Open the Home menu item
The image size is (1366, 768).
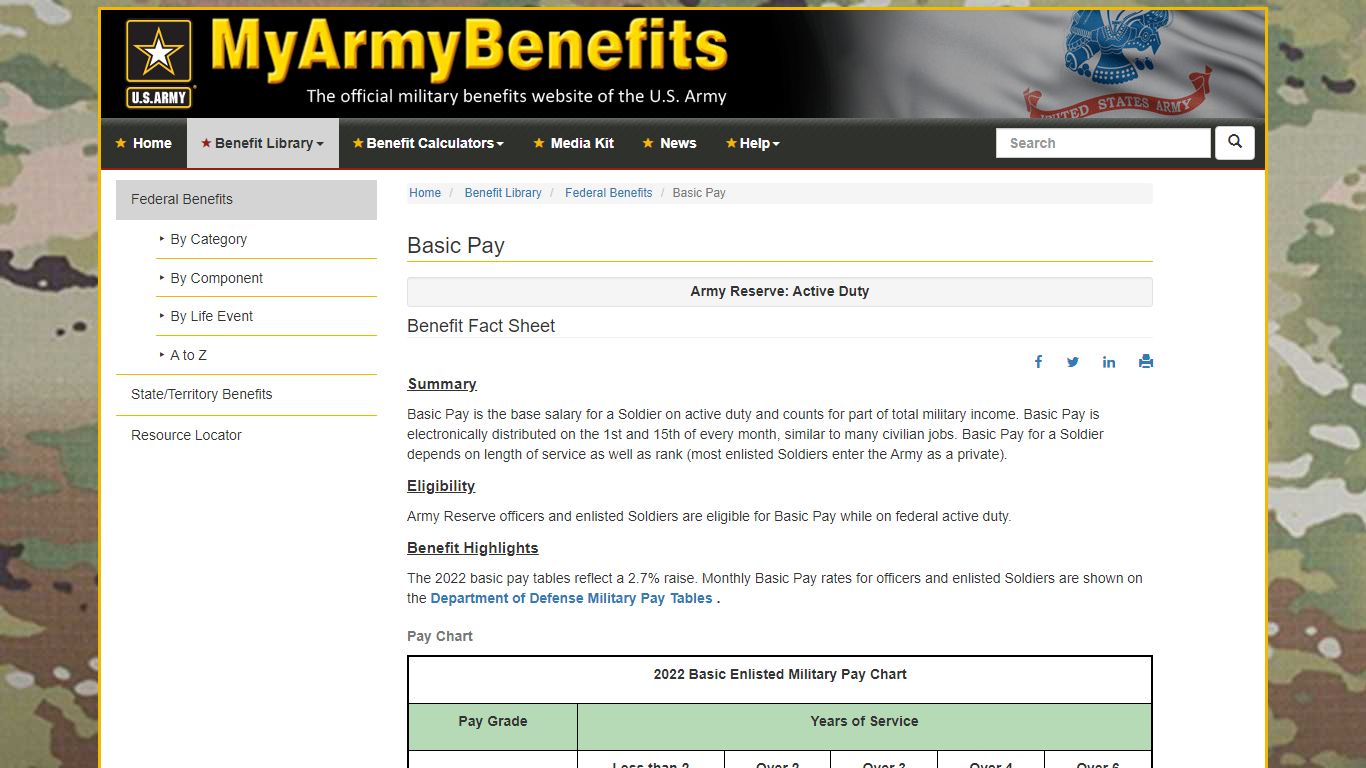pyautogui.click(x=143, y=143)
